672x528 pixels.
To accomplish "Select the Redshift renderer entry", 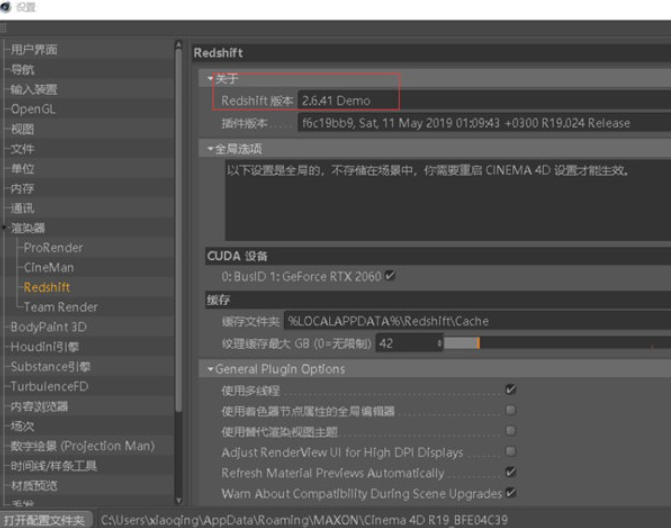I will pos(47,287).
